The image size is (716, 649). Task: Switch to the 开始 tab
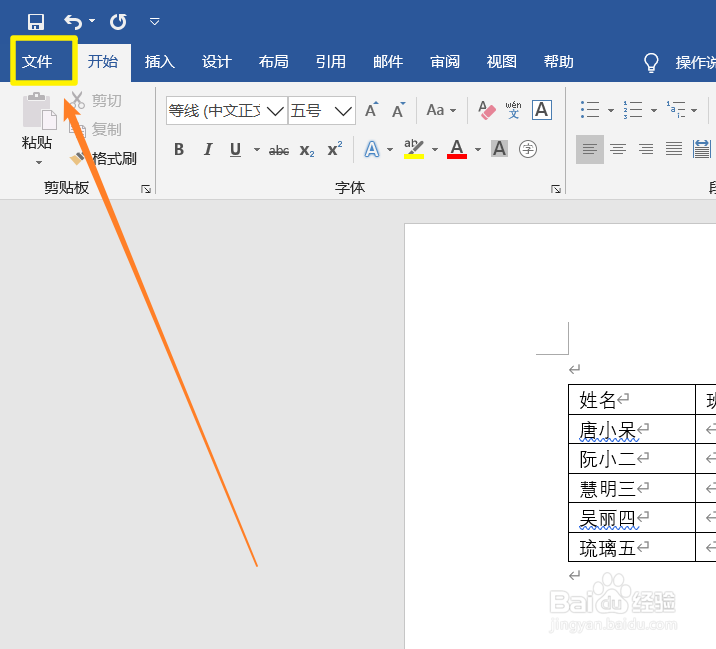pyautogui.click(x=103, y=61)
